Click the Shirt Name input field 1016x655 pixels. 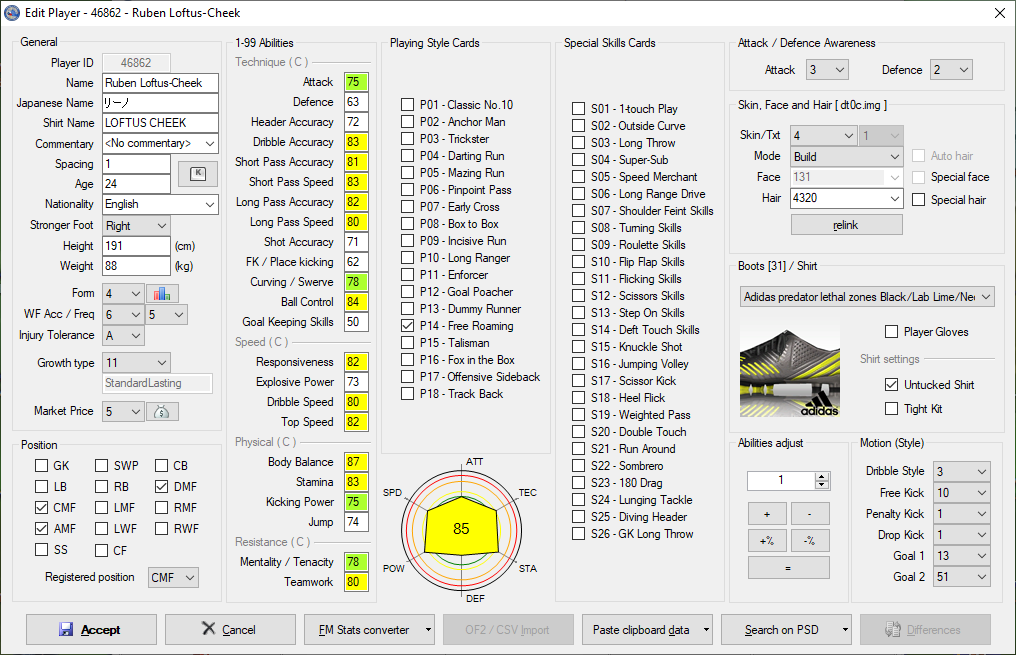(160, 122)
